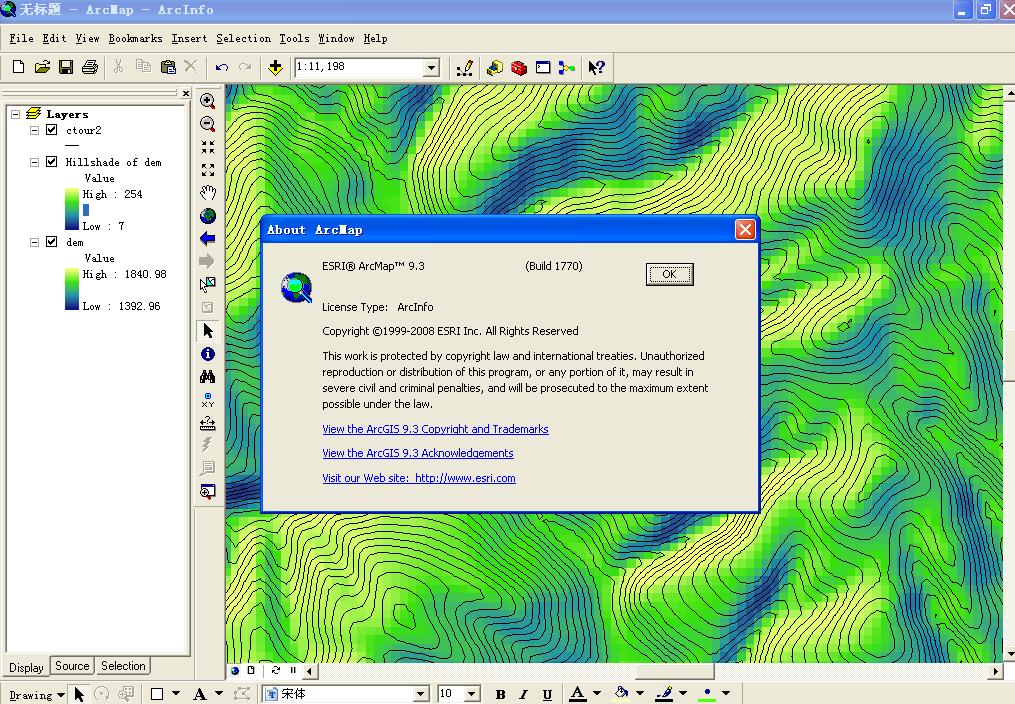This screenshot has height=704, width=1015.
Task: Open the Tools menu
Action: (295, 38)
